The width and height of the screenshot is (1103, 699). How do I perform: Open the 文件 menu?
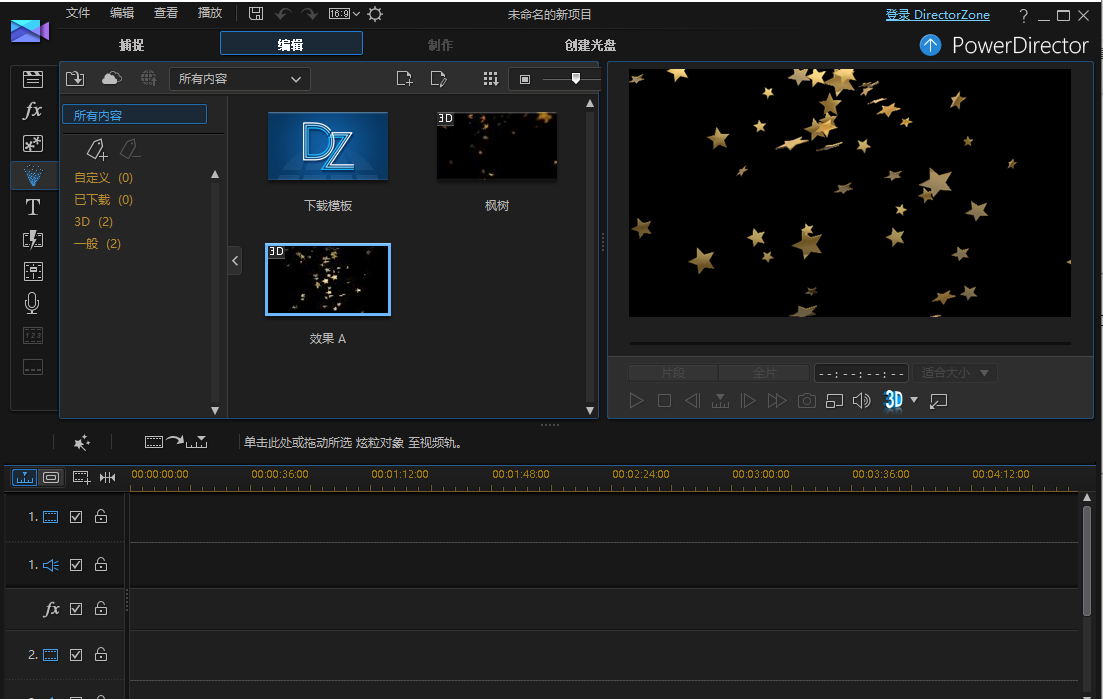pos(78,13)
